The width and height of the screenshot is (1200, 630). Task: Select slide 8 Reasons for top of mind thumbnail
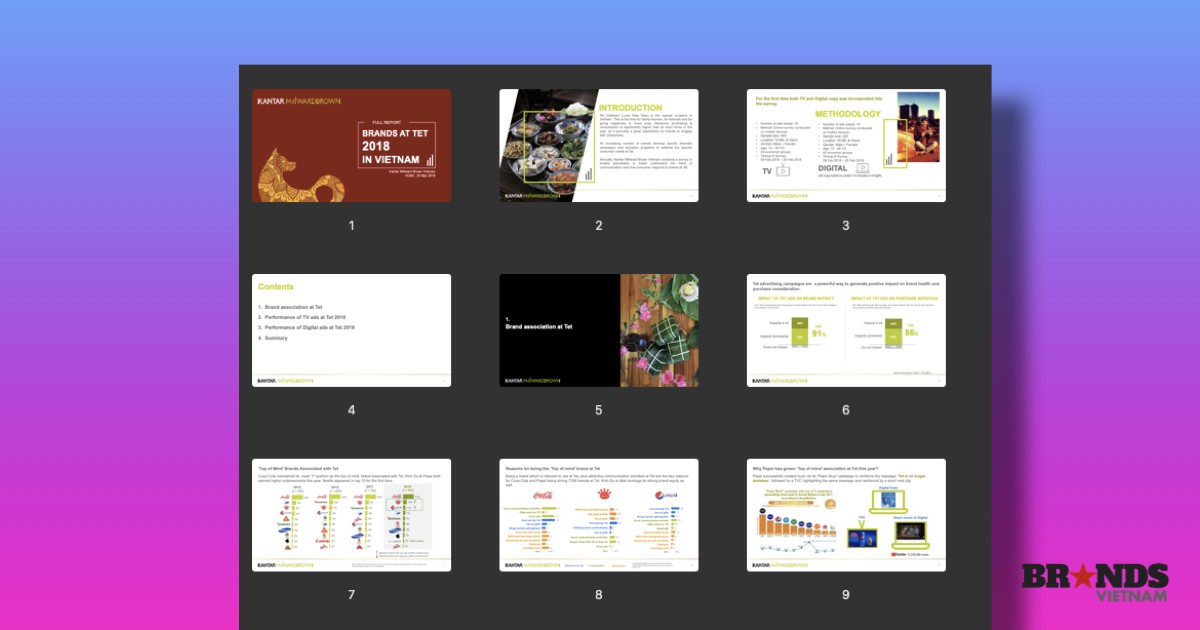click(x=598, y=515)
